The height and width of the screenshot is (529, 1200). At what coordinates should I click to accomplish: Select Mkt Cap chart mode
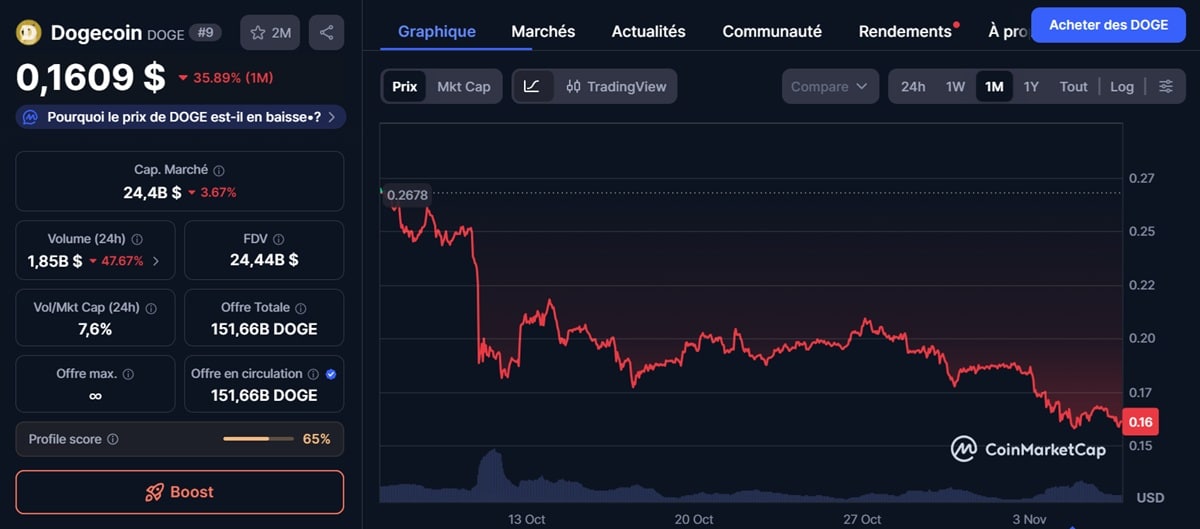464,86
